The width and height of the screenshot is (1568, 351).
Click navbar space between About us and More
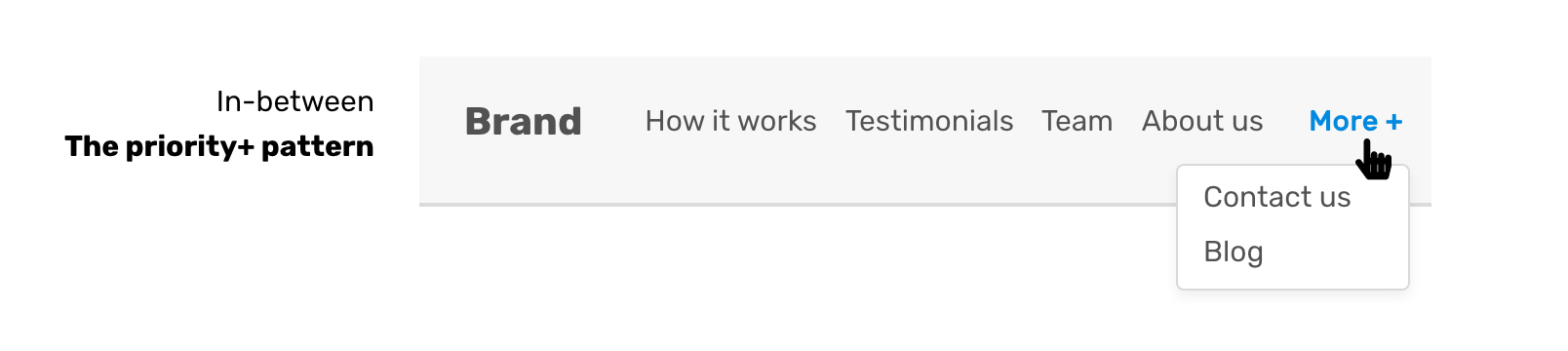tap(1286, 122)
